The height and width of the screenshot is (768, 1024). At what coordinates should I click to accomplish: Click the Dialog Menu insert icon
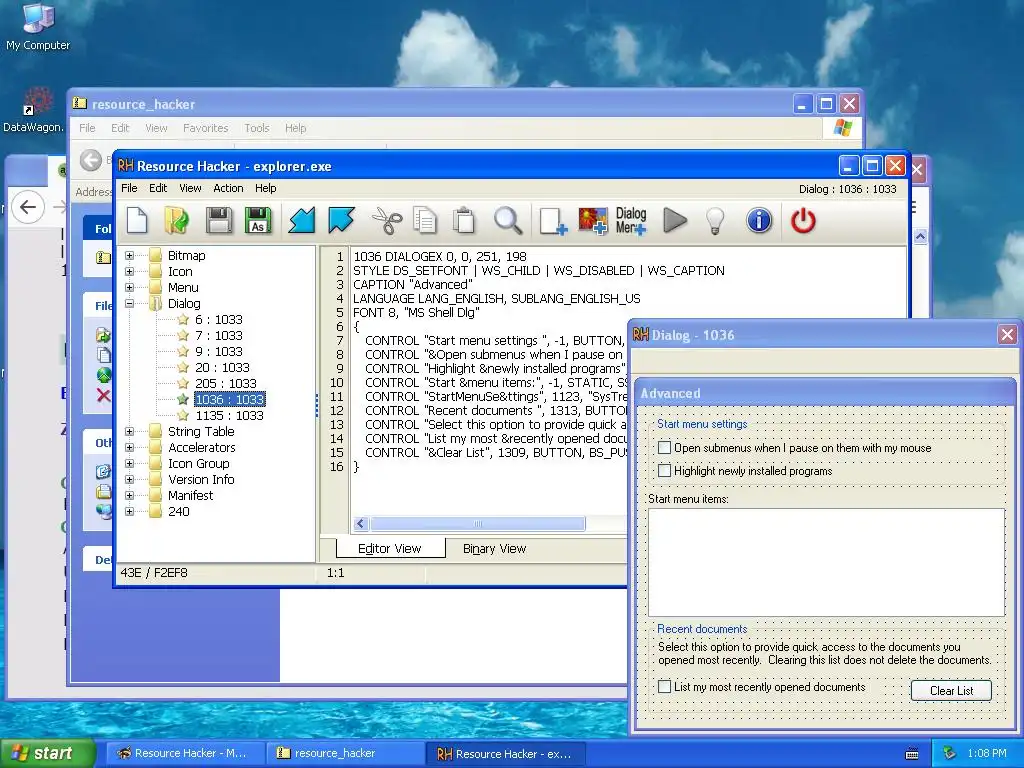[631, 221]
